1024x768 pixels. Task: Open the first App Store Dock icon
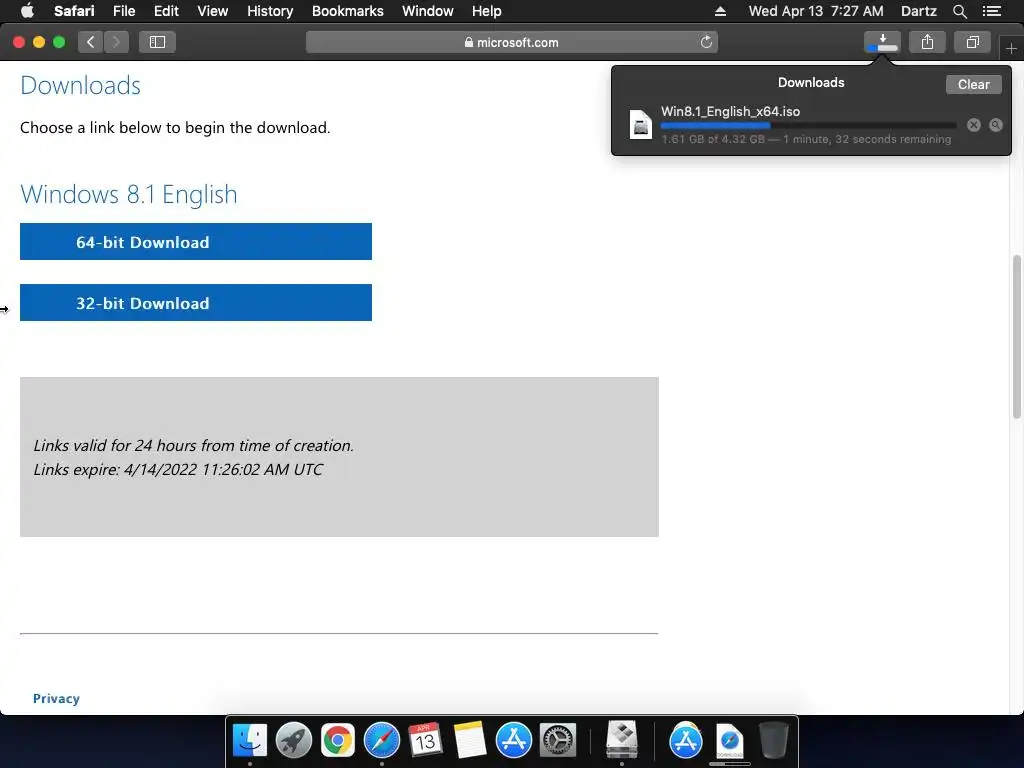click(513, 741)
